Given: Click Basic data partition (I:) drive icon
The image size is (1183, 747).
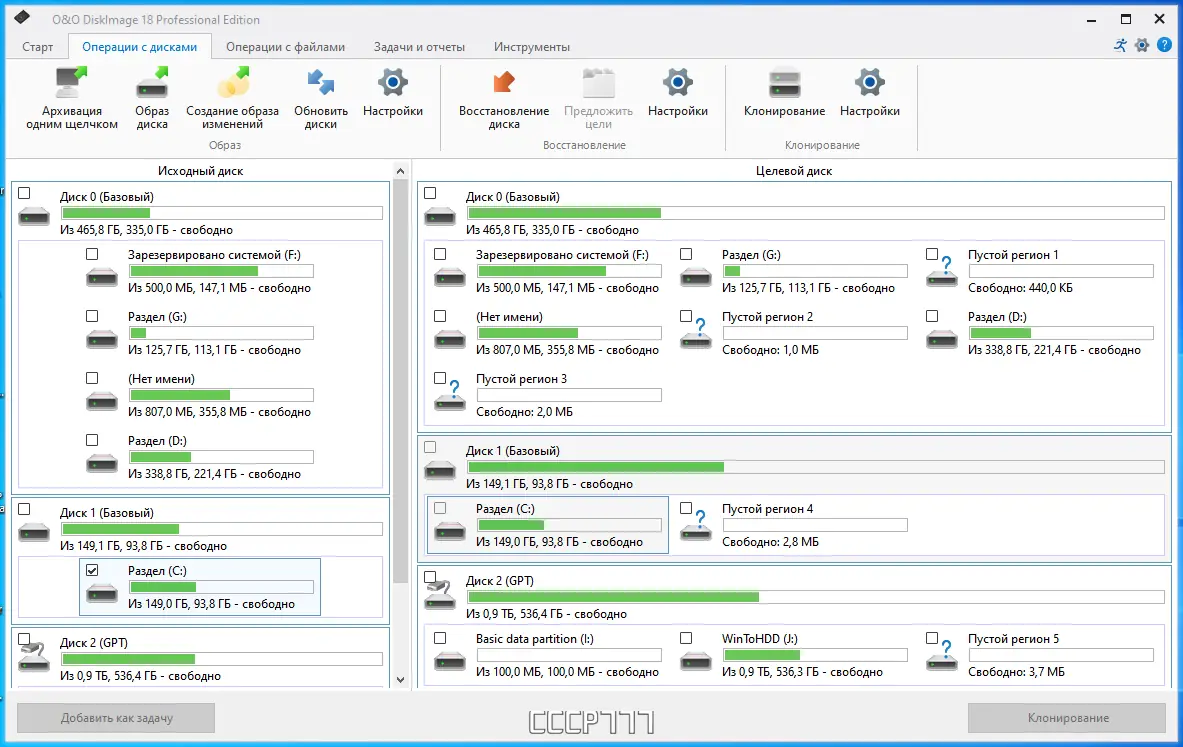Looking at the screenshot, I should pos(450,662).
